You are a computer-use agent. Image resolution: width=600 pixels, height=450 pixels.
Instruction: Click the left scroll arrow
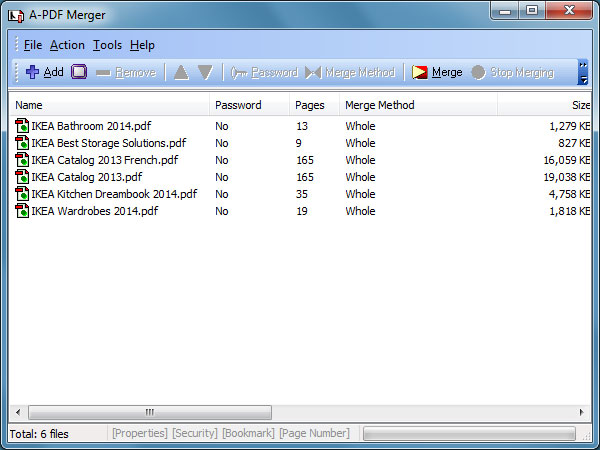point(18,412)
